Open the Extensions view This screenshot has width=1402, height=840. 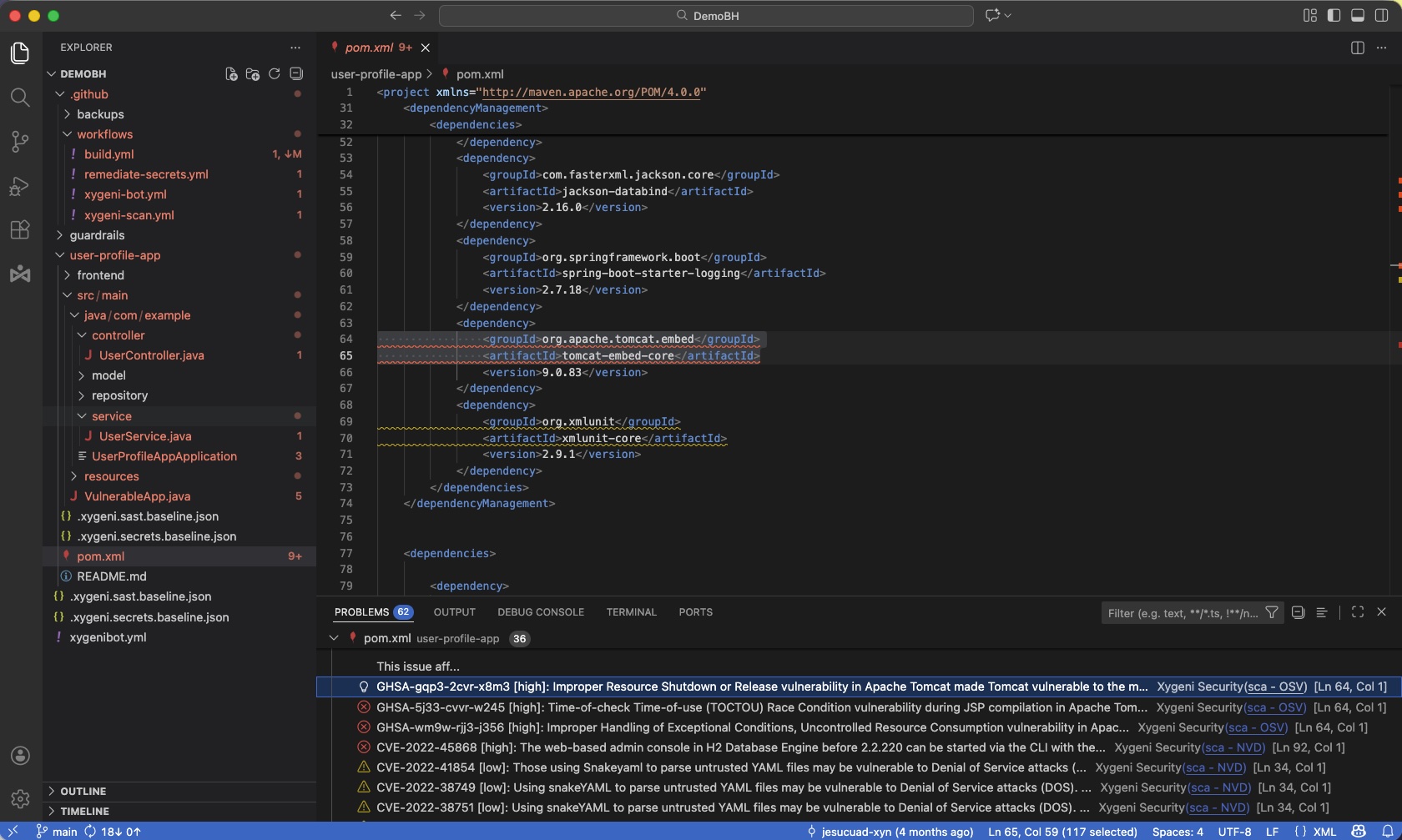pyautogui.click(x=20, y=230)
